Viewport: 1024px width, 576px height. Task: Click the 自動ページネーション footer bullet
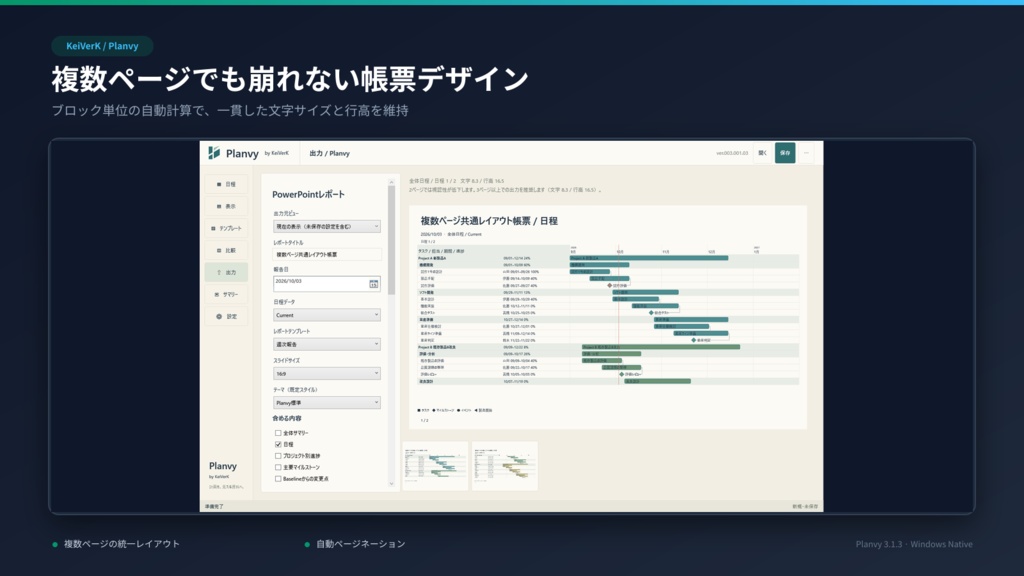360,544
